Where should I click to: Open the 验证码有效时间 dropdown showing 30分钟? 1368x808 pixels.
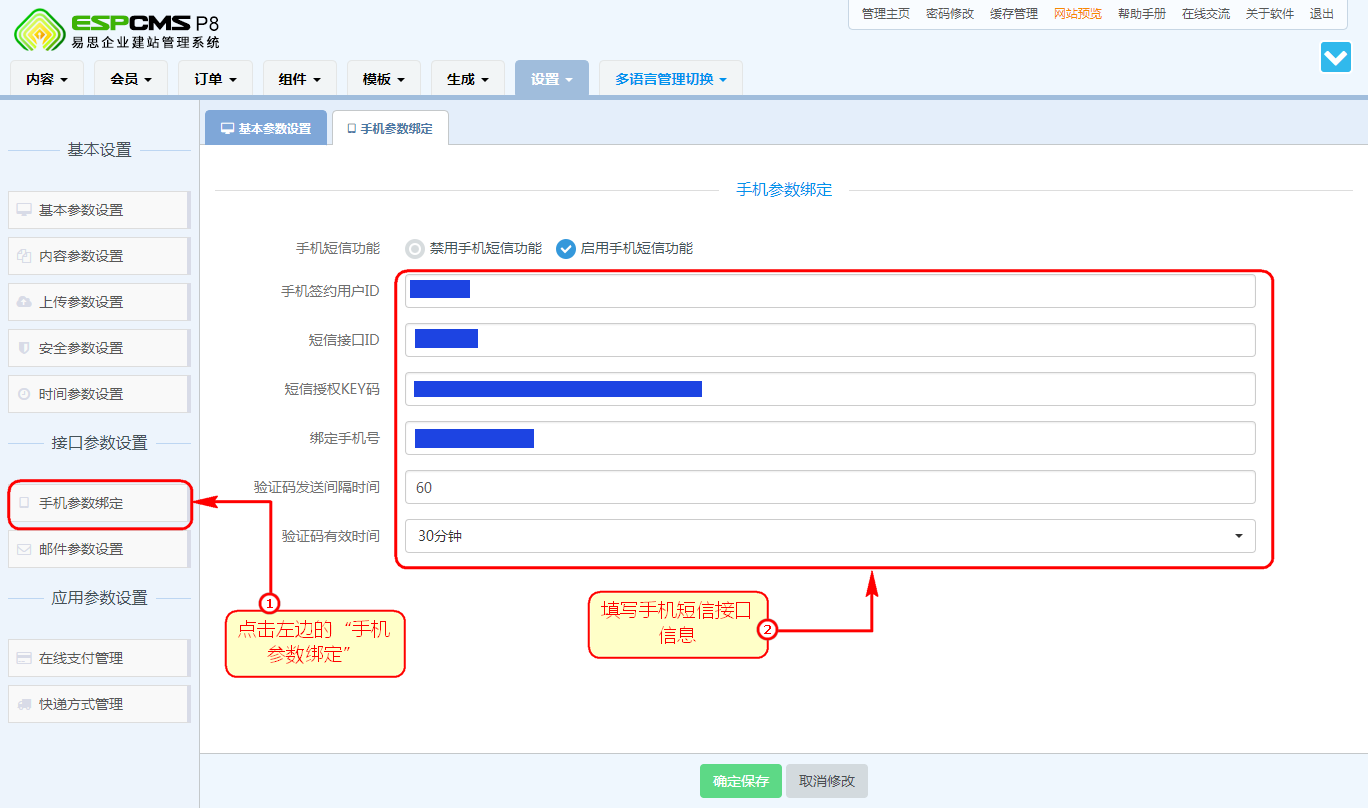(830, 536)
